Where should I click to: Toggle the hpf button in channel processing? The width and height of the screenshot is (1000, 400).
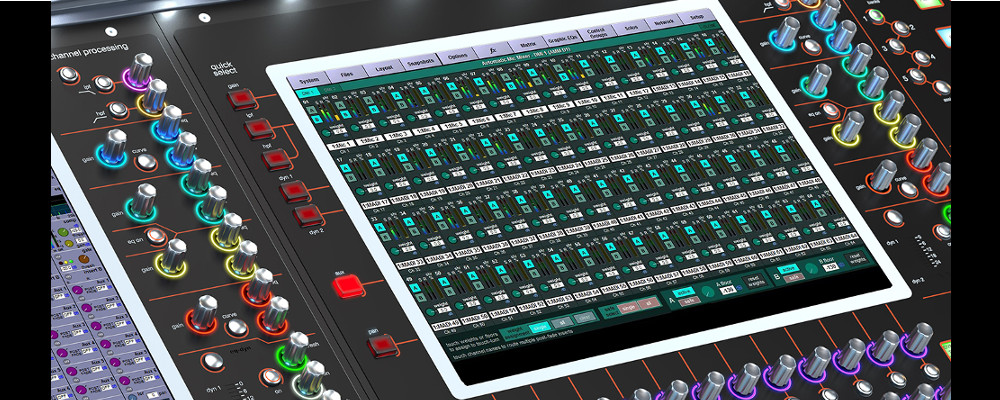[118, 110]
